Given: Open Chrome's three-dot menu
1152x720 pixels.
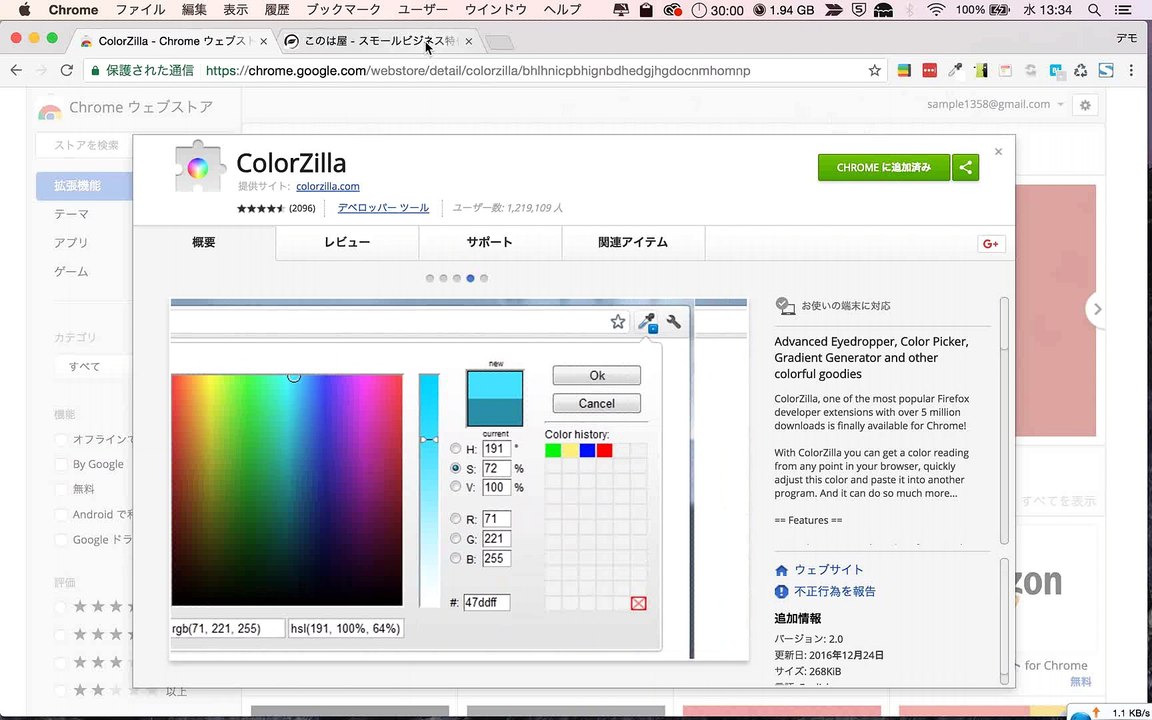Looking at the screenshot, I should pos(1132,71).
